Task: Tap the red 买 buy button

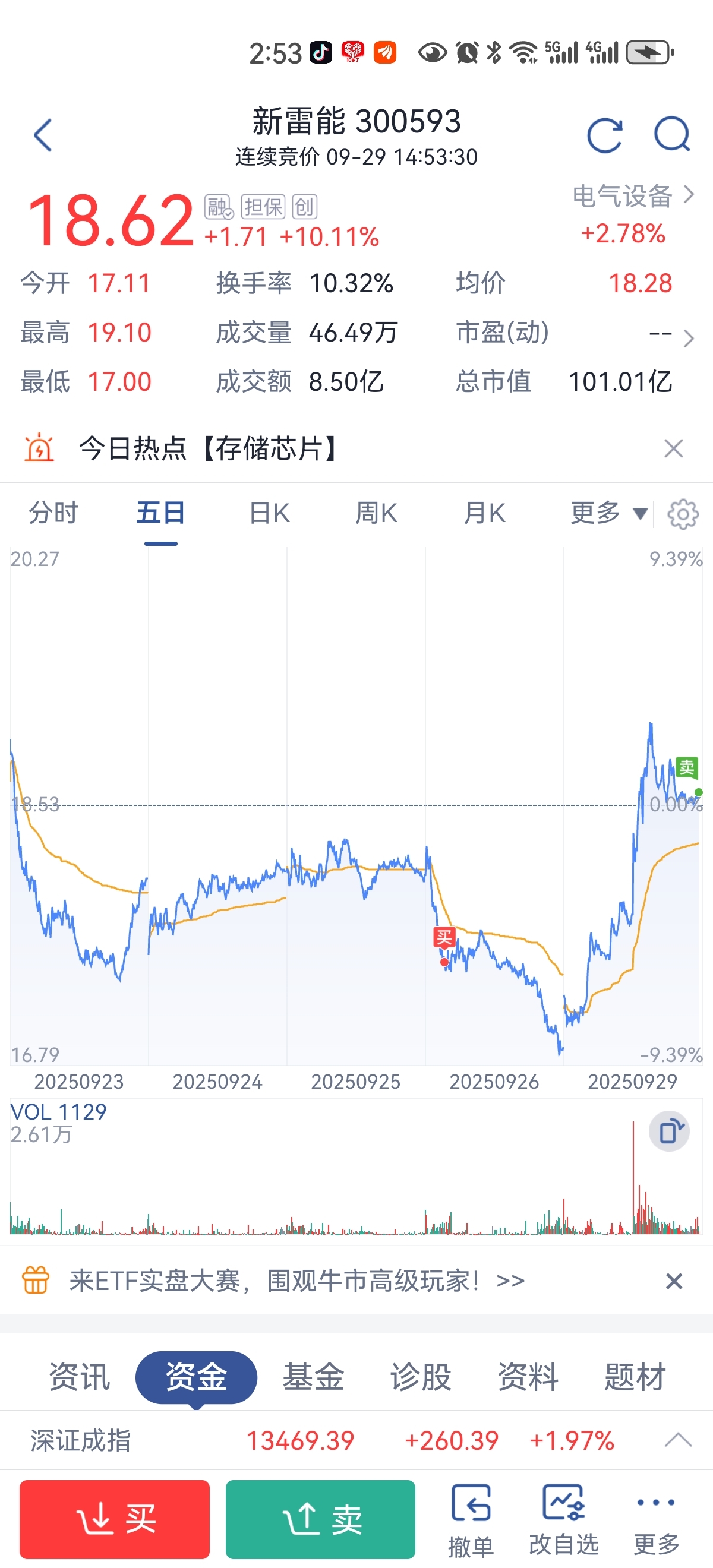Action: (x=115, y=1519)
